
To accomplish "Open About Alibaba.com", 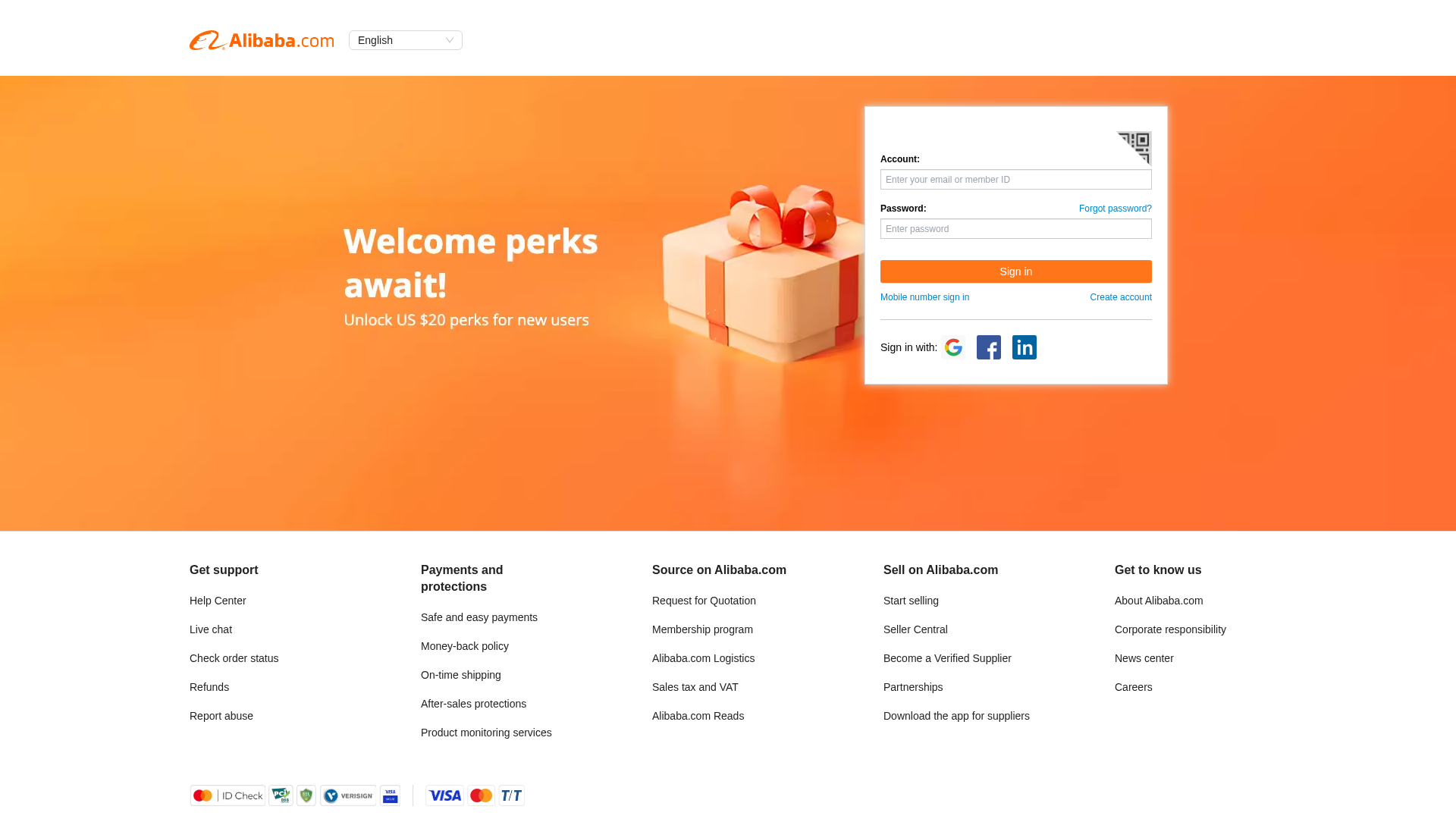I will click(x=1159, y=601).
